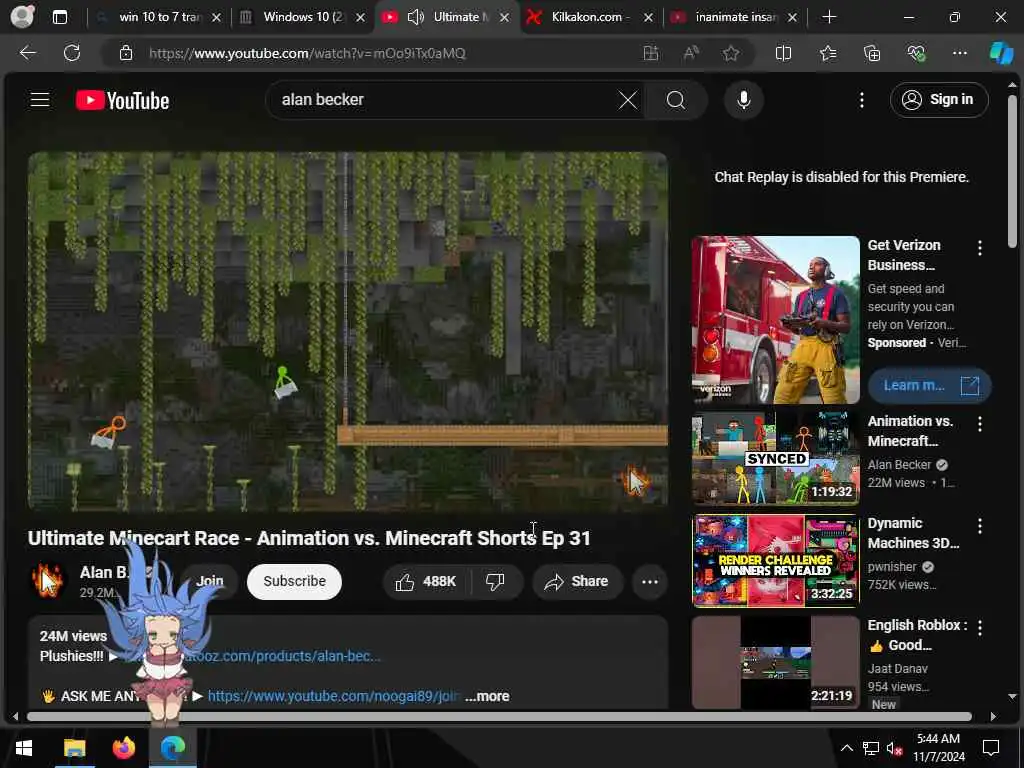The height and width of the screenshot is (768, 1024).
Task: Switch to the 'Windows 10 (2' tab
Action: 302,17
